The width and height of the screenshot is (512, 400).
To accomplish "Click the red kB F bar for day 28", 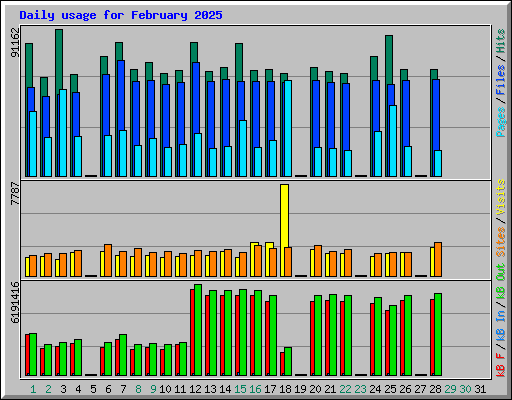I will coord(432,337).
